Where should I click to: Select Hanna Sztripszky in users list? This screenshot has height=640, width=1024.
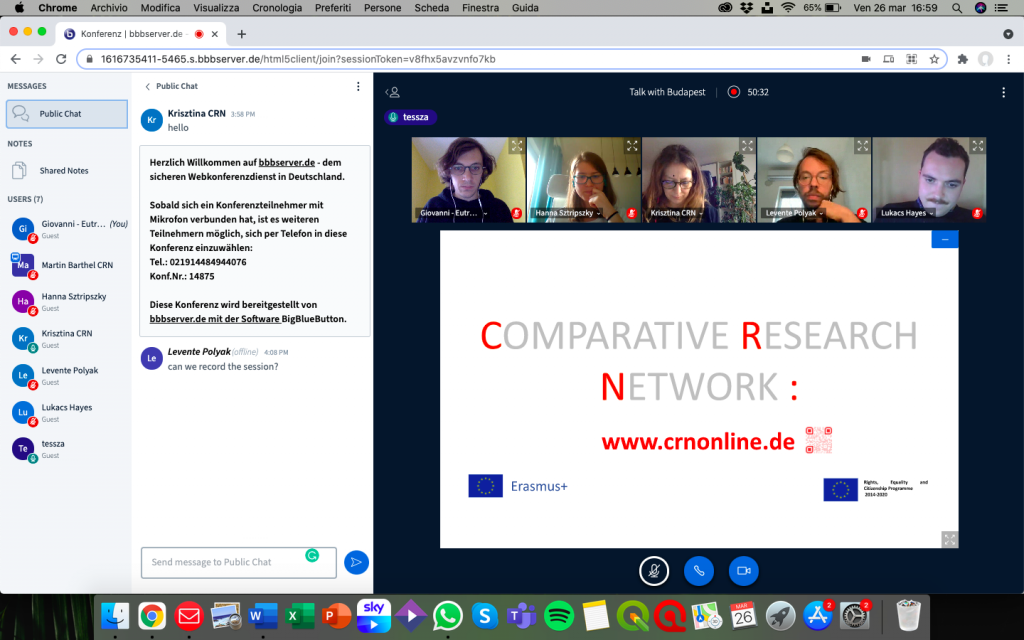(67, 301)
